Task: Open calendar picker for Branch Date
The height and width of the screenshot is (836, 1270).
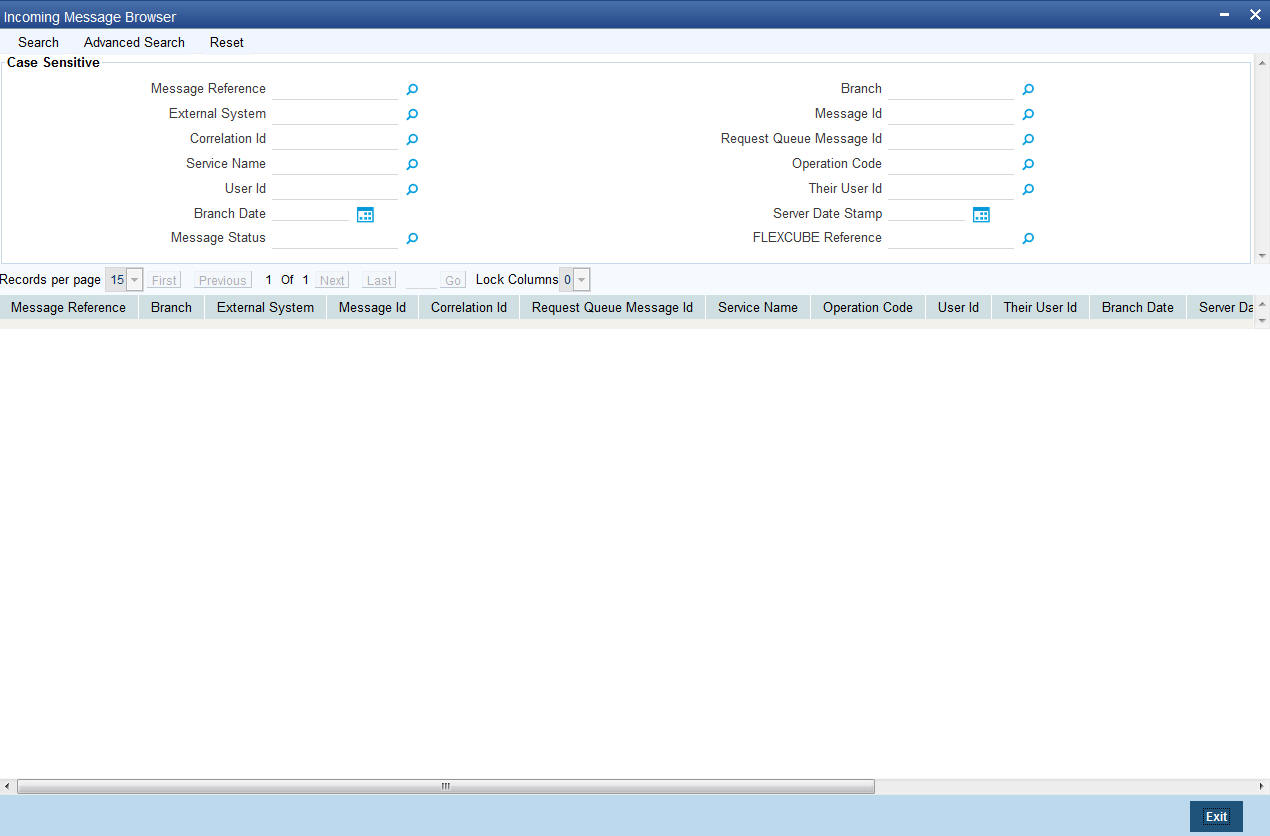Action: 365,214
